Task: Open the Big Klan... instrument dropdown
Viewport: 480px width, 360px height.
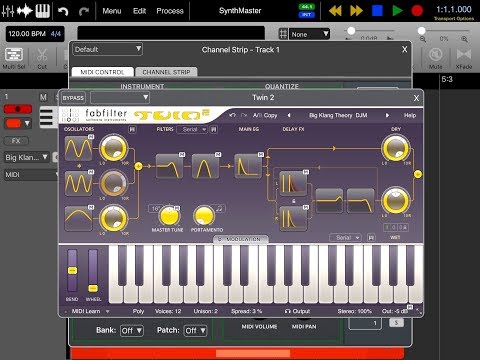Action: click(26, 157)
